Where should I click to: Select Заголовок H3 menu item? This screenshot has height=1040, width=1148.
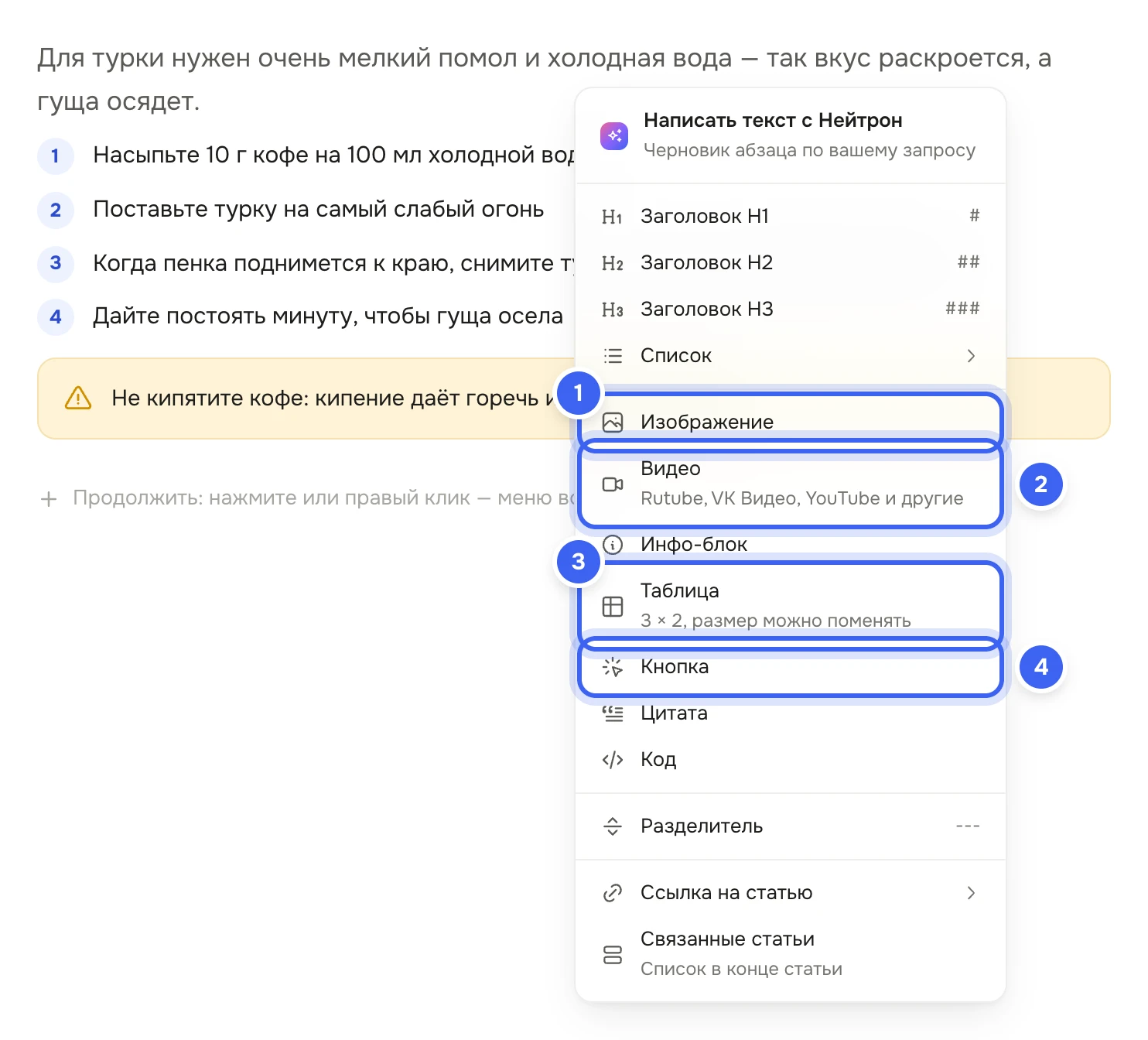tap(791, 310)
